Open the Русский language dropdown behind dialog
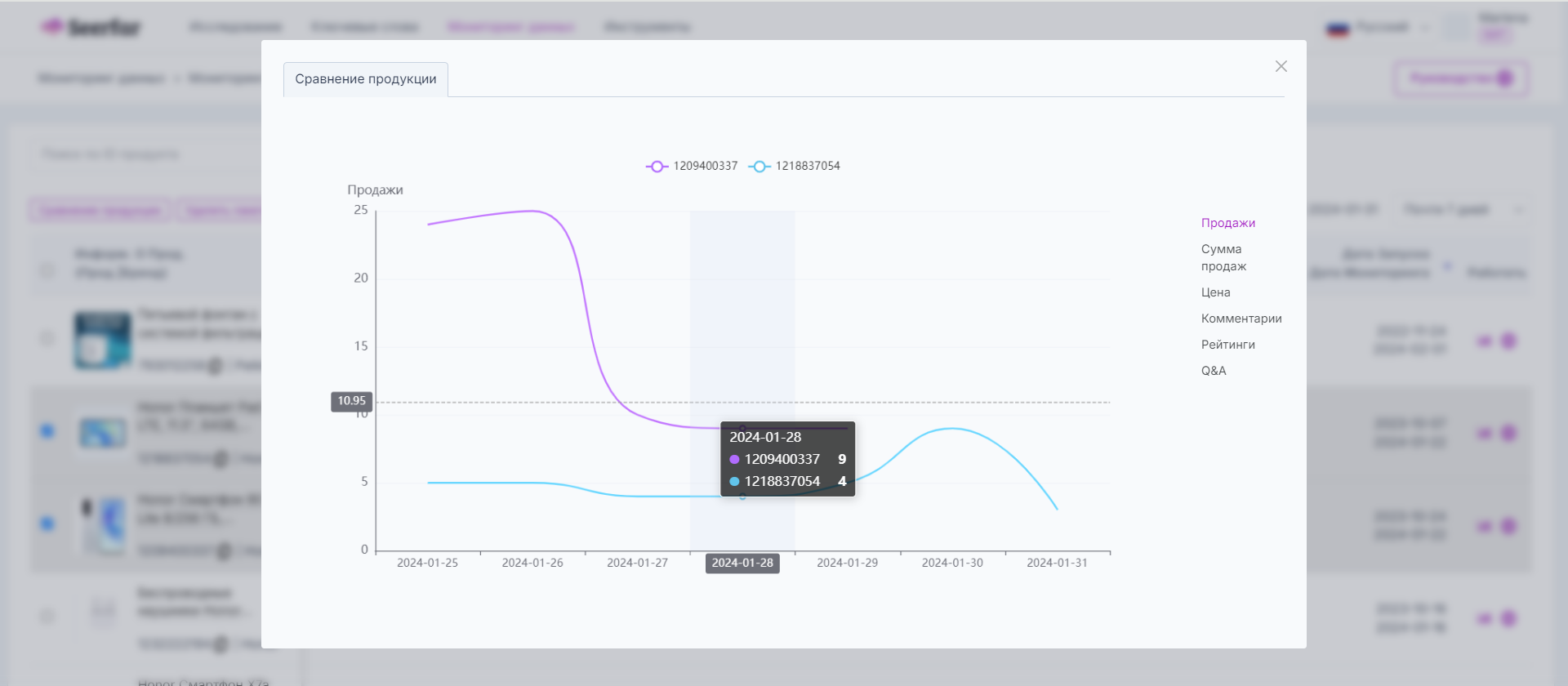Image resolution: width=1568 pixels, height=686 pixels. (1379, 28)
